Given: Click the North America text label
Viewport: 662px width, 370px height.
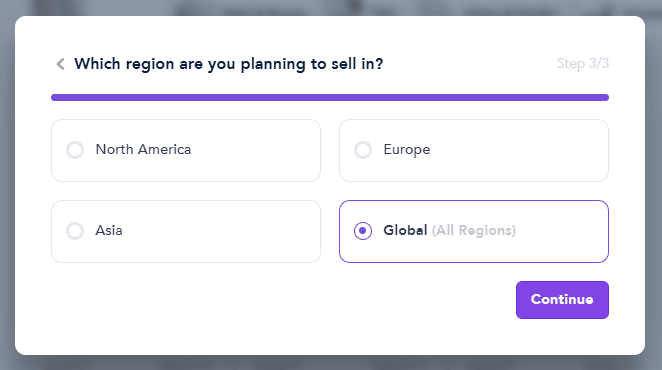Looking at the screenshot, I should 143,150.
